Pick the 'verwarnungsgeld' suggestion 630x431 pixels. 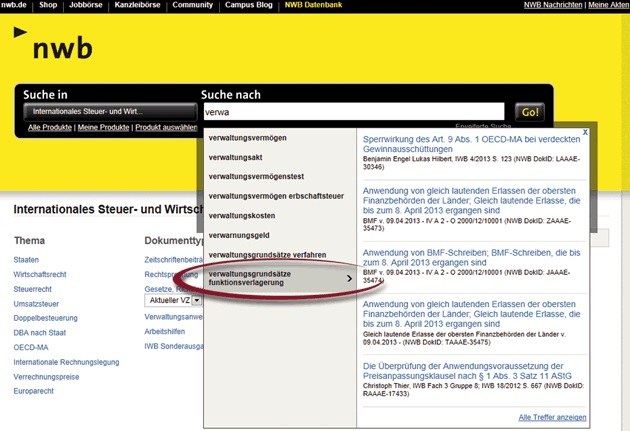(239, 235)
